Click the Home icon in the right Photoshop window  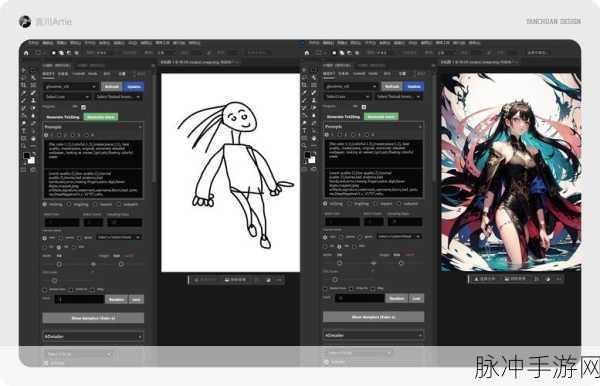click(x=307, y=53)
